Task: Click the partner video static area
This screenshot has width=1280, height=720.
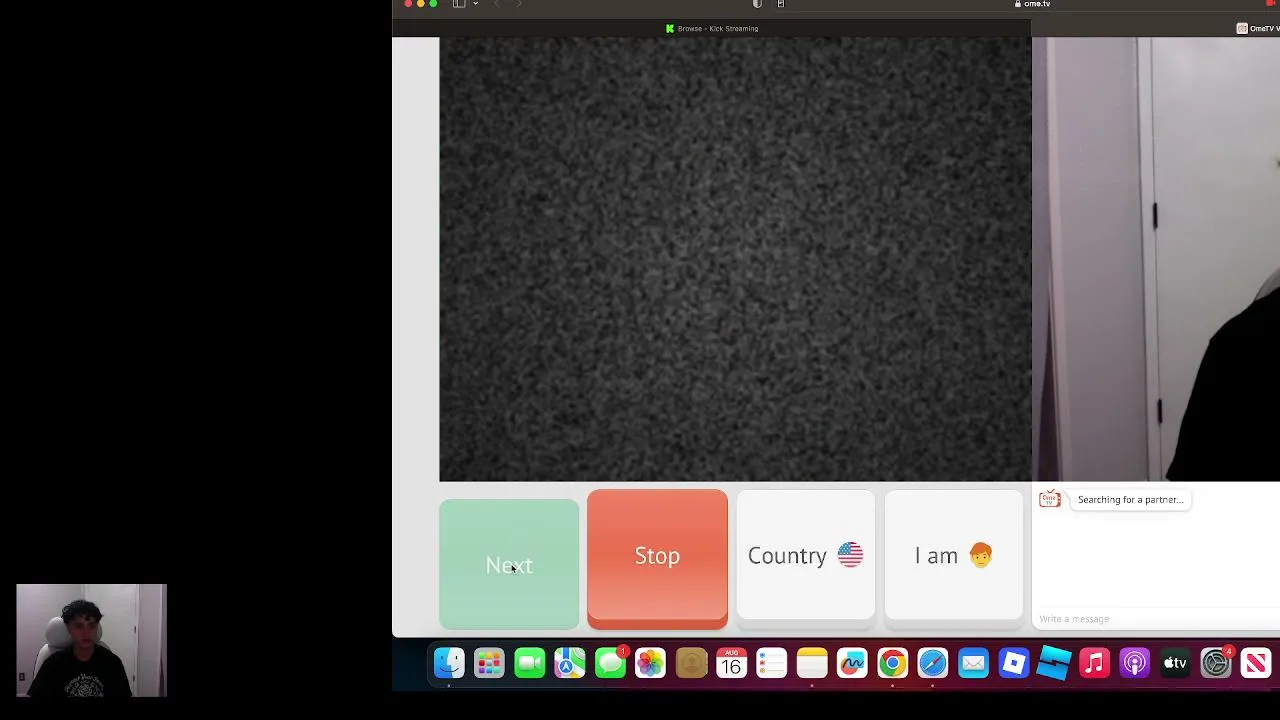Action: [735, 260]
